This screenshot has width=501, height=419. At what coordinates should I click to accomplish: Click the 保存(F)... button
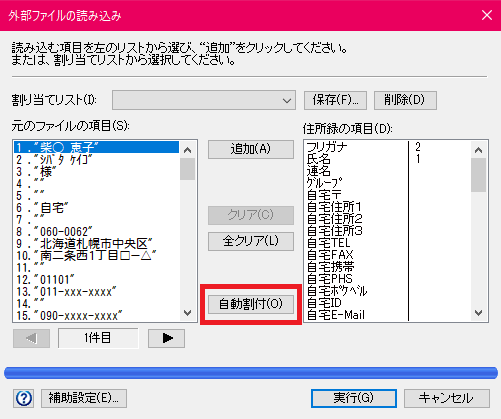point(335,100)
